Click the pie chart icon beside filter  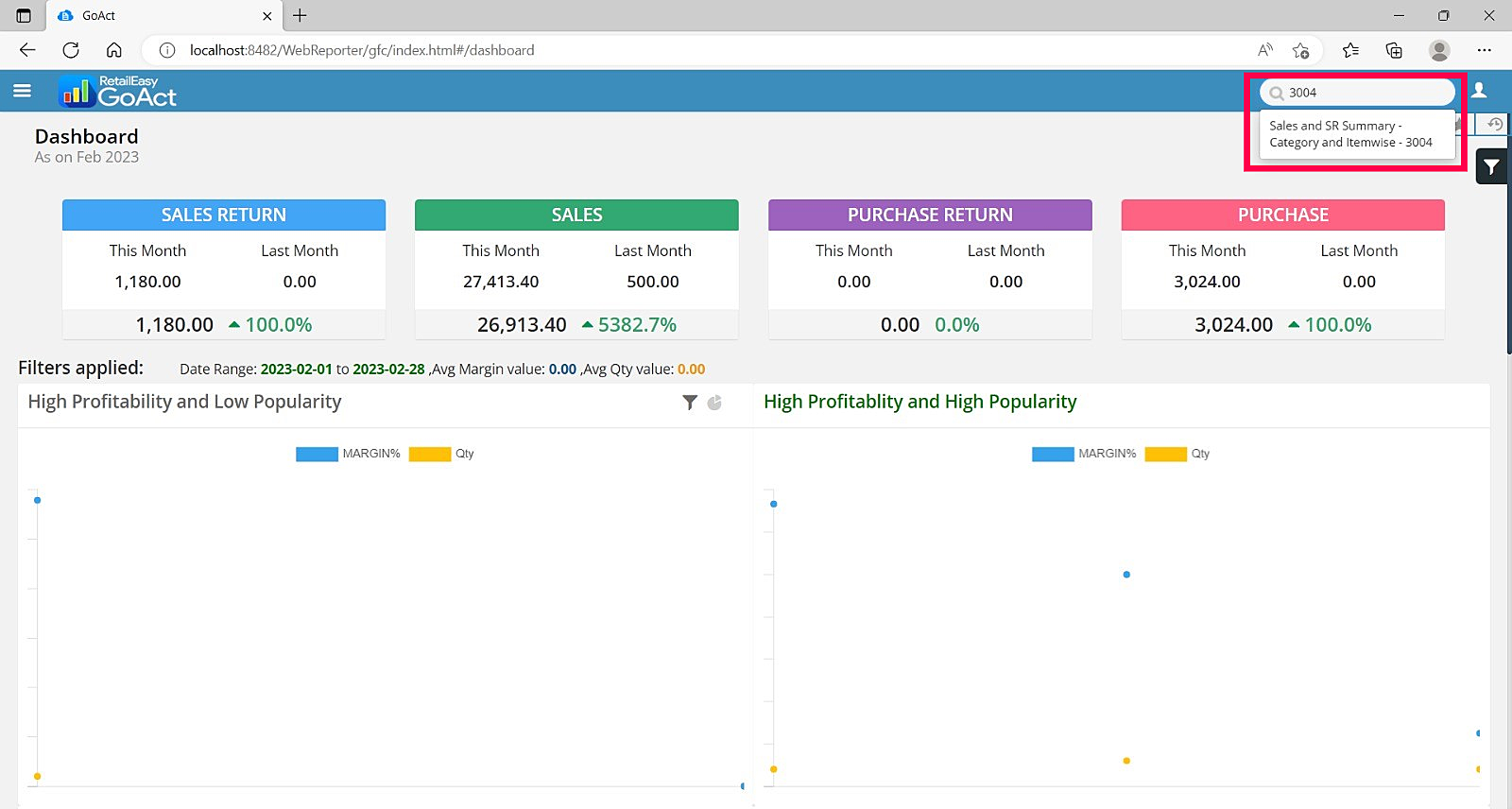pos(714,403)
